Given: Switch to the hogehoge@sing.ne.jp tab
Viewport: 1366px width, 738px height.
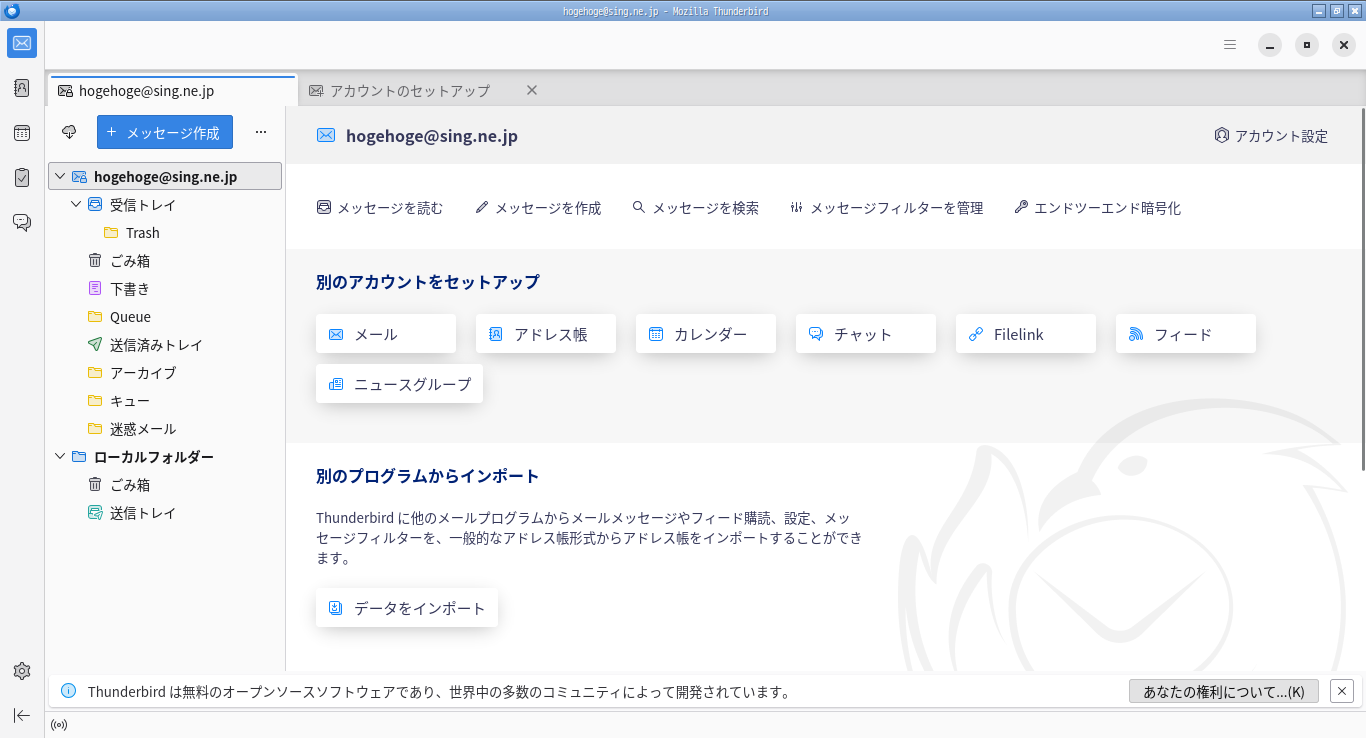Looking at the screenshot, I should [x=173, y=90].
